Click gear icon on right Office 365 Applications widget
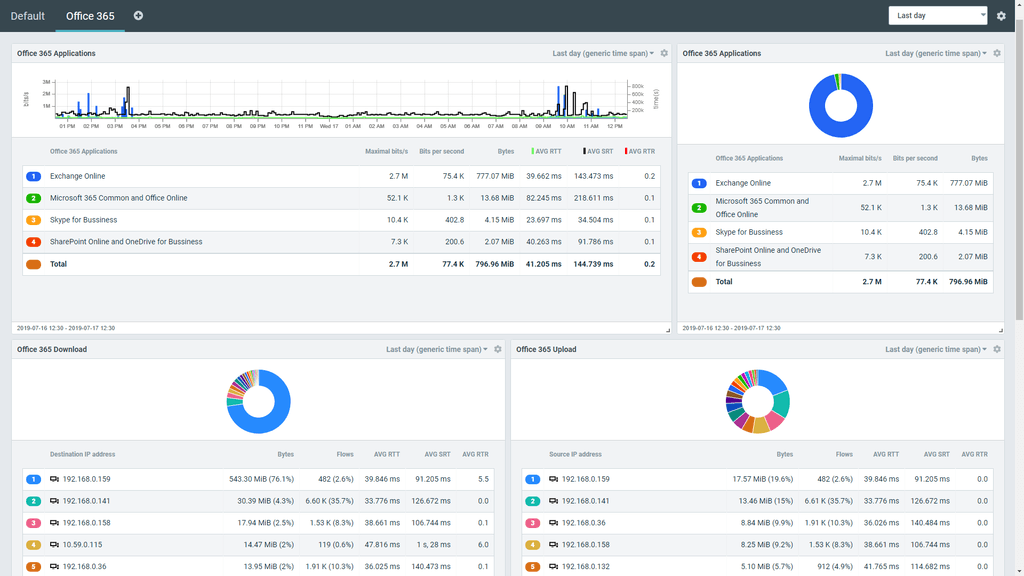This screenshot has height=576, width=1024. [x=997, y=54]
